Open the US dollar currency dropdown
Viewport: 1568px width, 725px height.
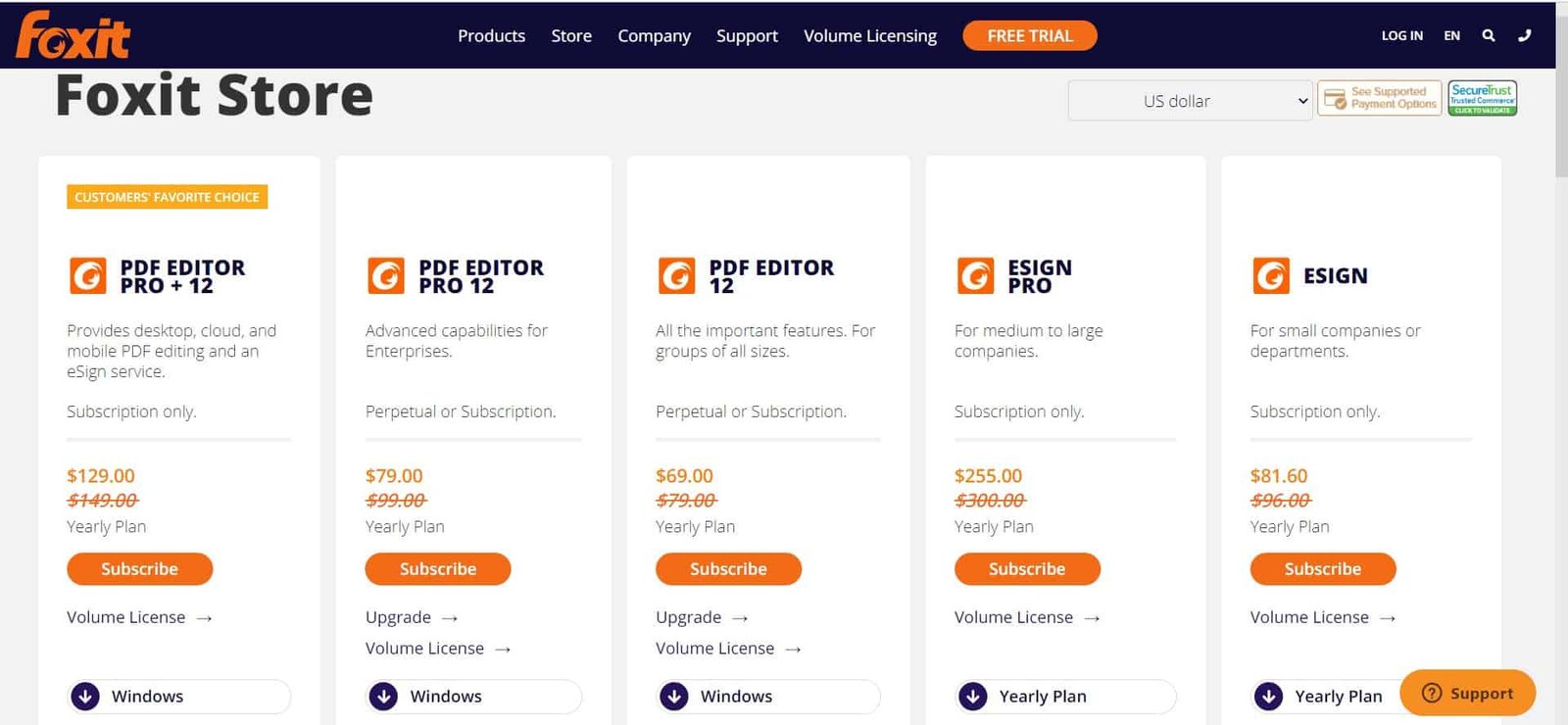click(x=1189, y=100)
